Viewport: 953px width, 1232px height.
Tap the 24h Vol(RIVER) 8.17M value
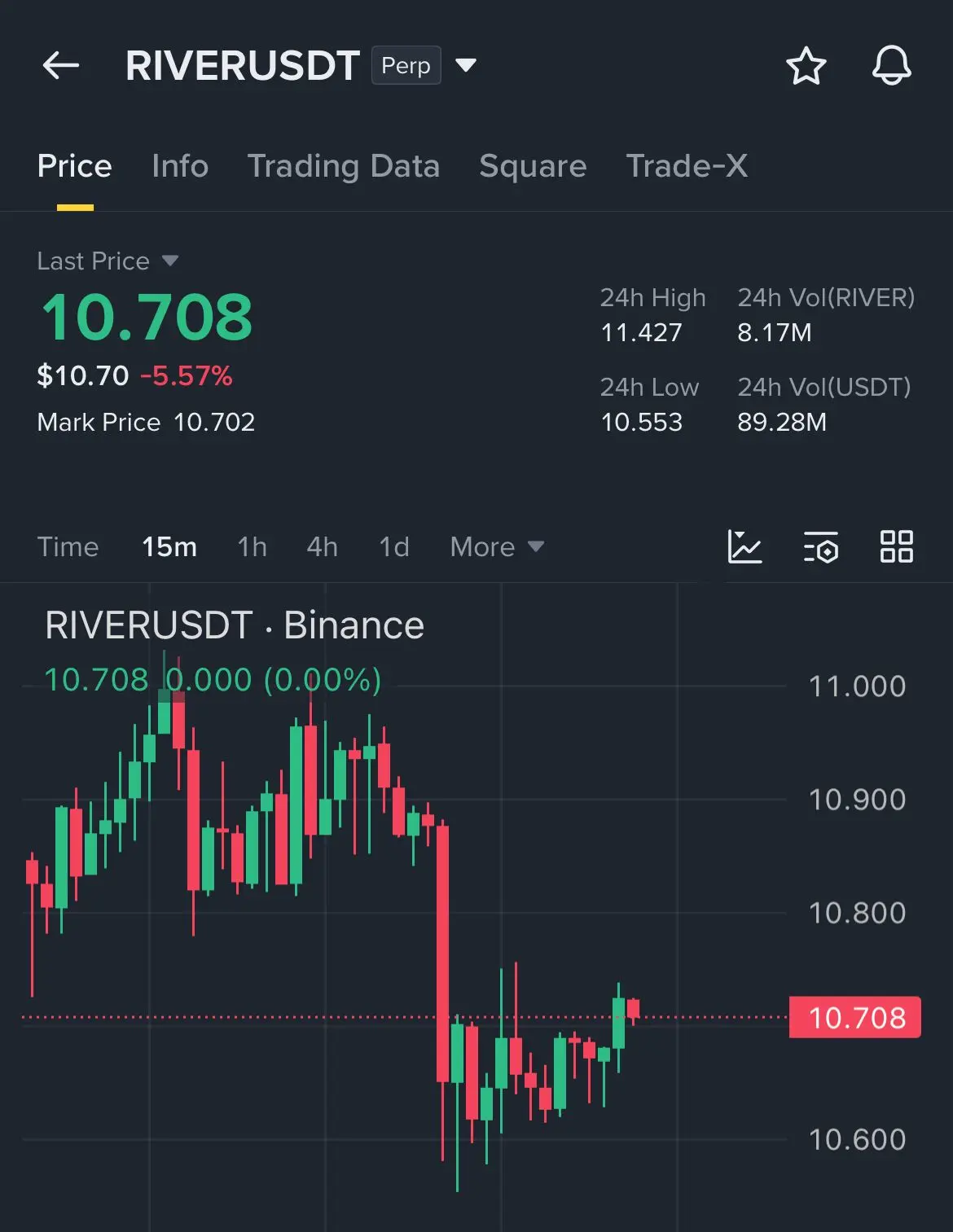click(x=775, y=332)
